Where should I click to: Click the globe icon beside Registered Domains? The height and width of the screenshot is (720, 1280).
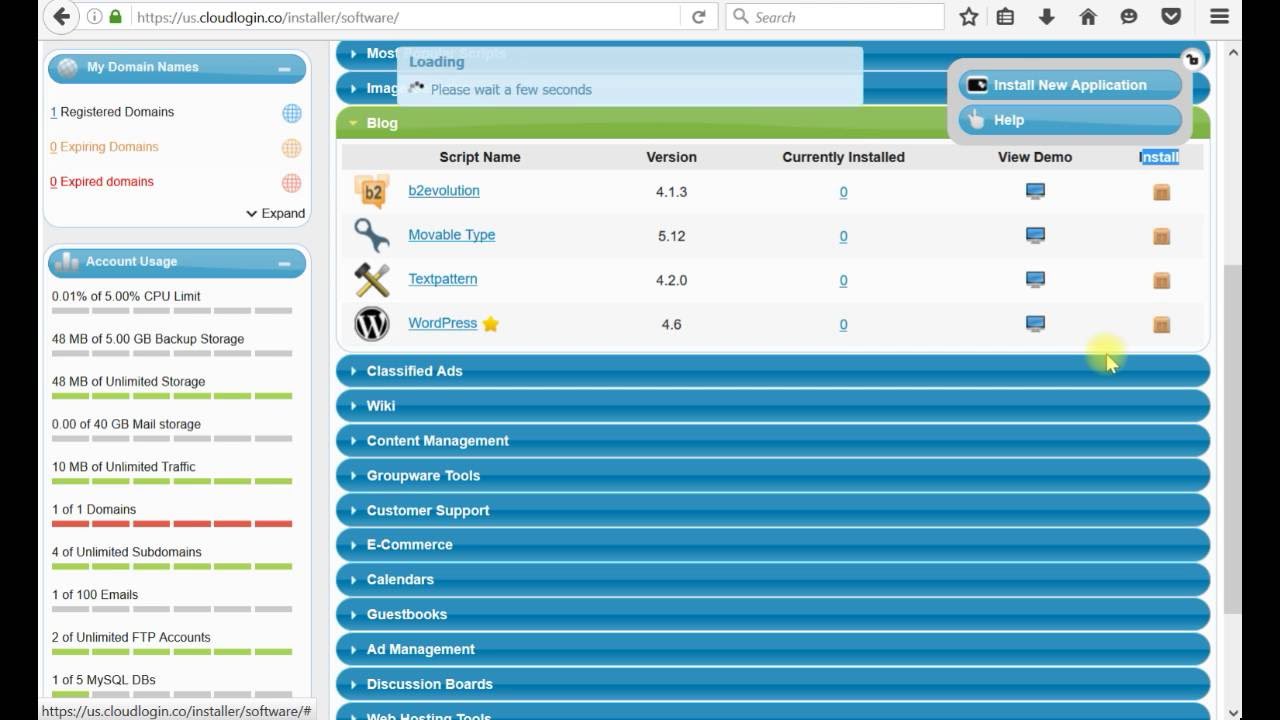pyautogui.click(x=291, y=113)
